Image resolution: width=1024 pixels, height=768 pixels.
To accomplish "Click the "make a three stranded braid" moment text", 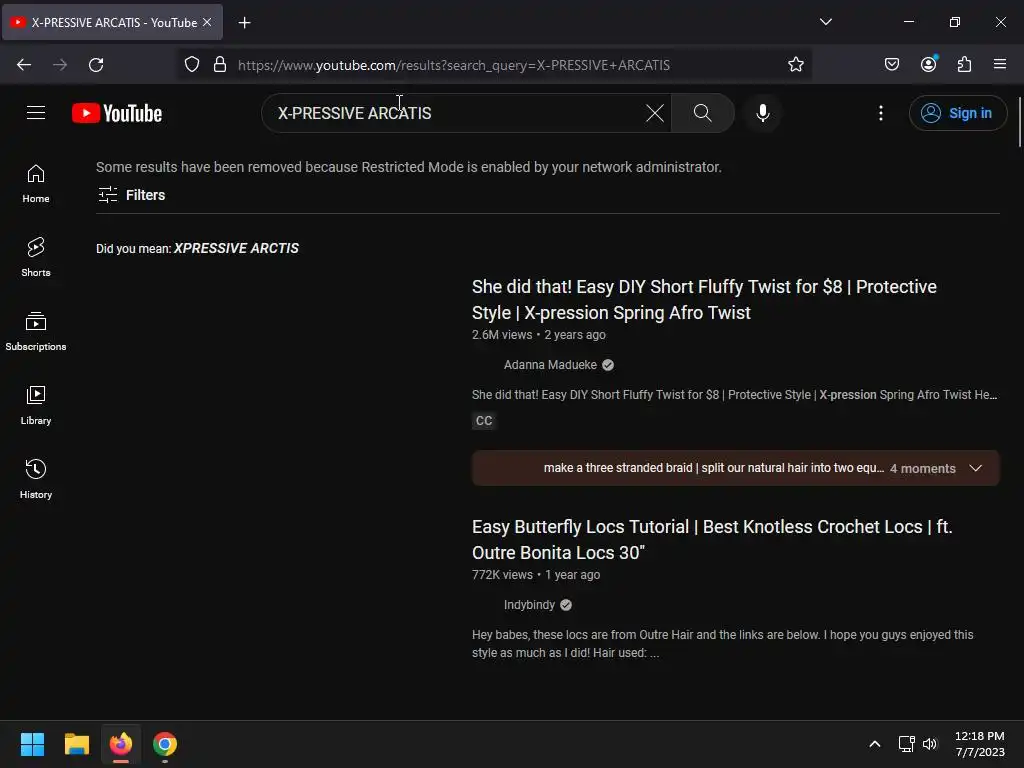I will (x=713, y=468).
